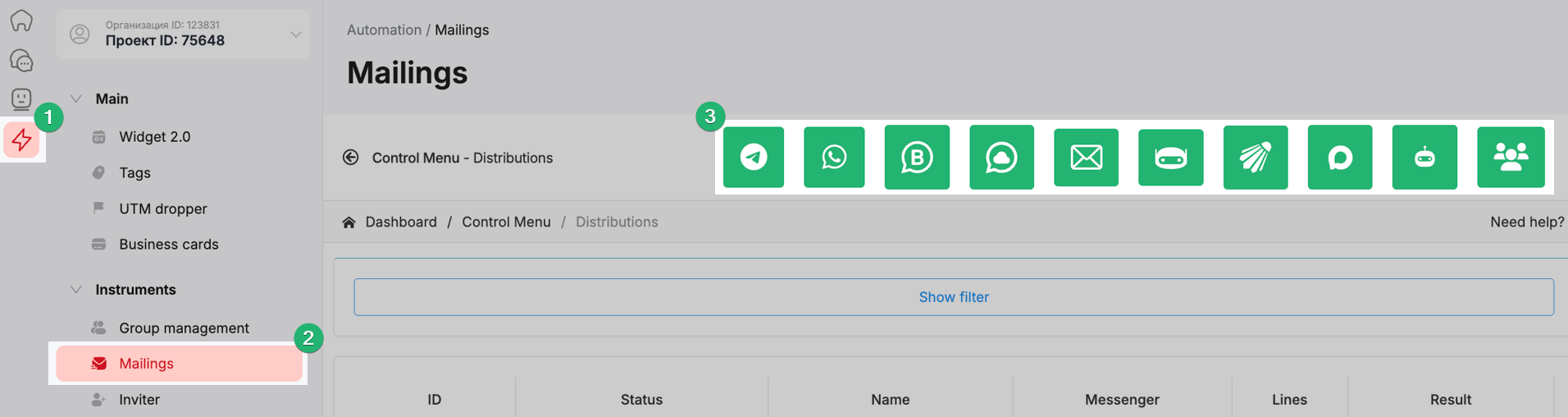Click the back arrow beside Control Menu
The height and width of the screenshot is (417, 1568).
tap(350, 158)
